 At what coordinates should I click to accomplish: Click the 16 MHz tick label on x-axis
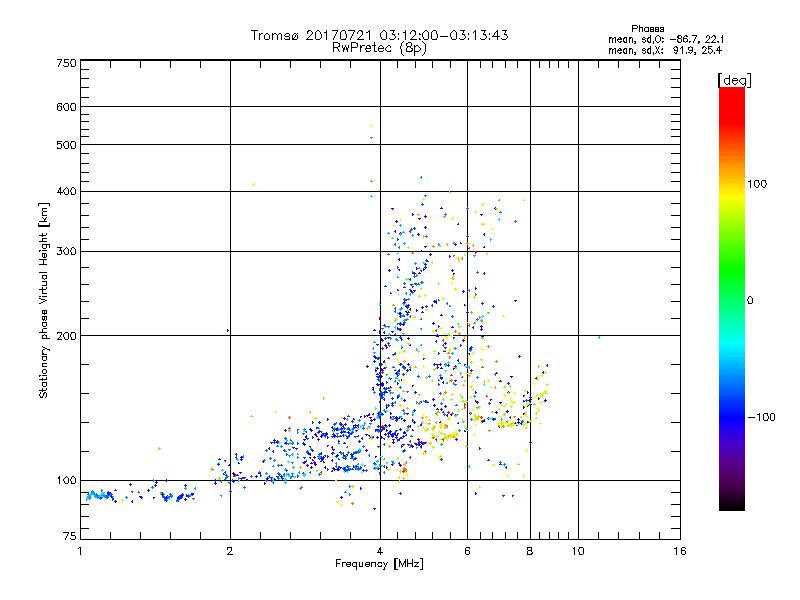[680, 551]
